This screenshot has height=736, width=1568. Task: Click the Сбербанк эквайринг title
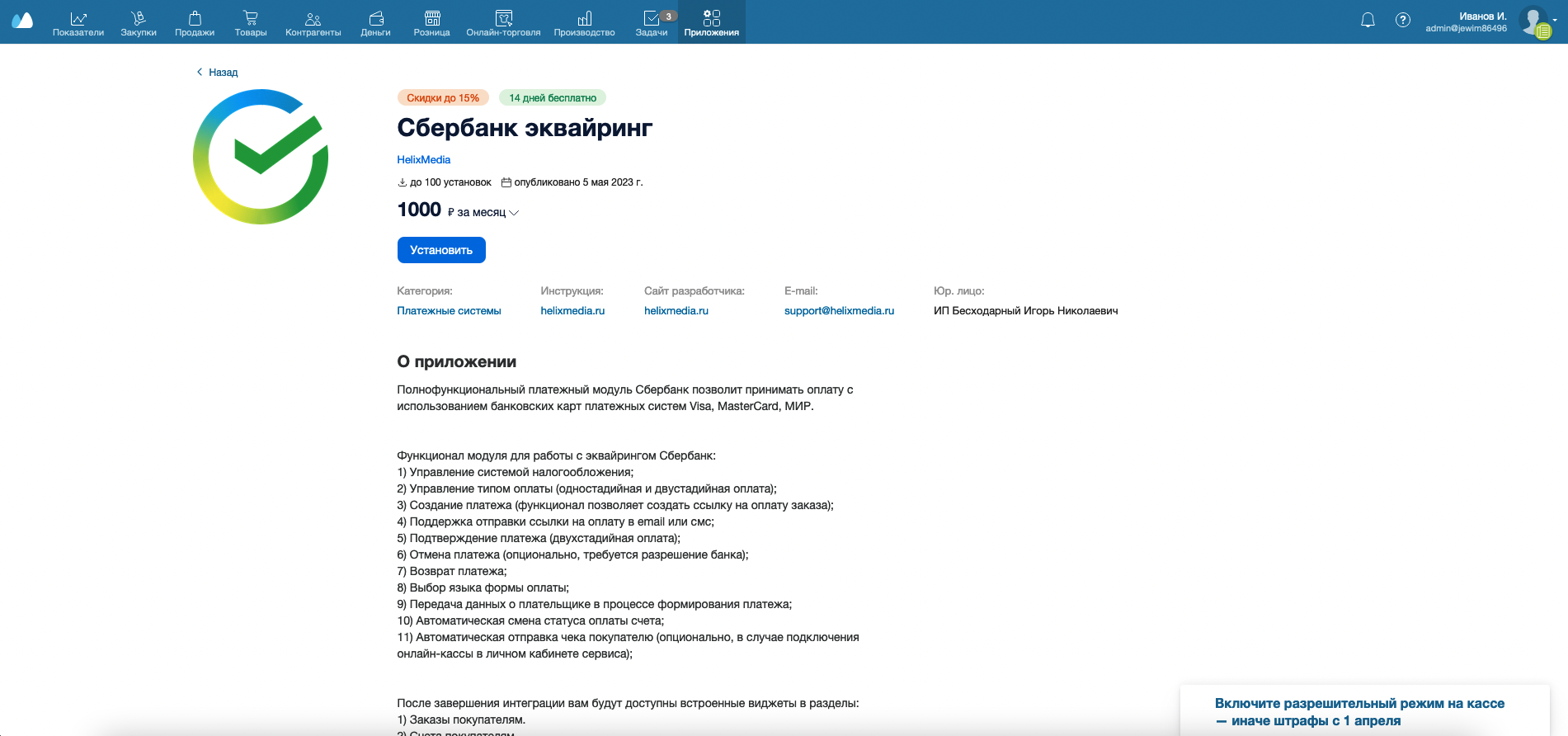point(525,128)
